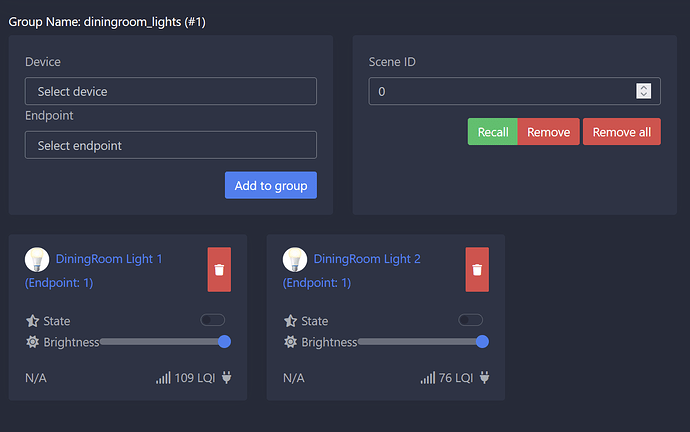The height and width of the screenshot is (432, 690).
Task: Delete DiningRoom Light 2 from group
Action: [x=477, y=270]
